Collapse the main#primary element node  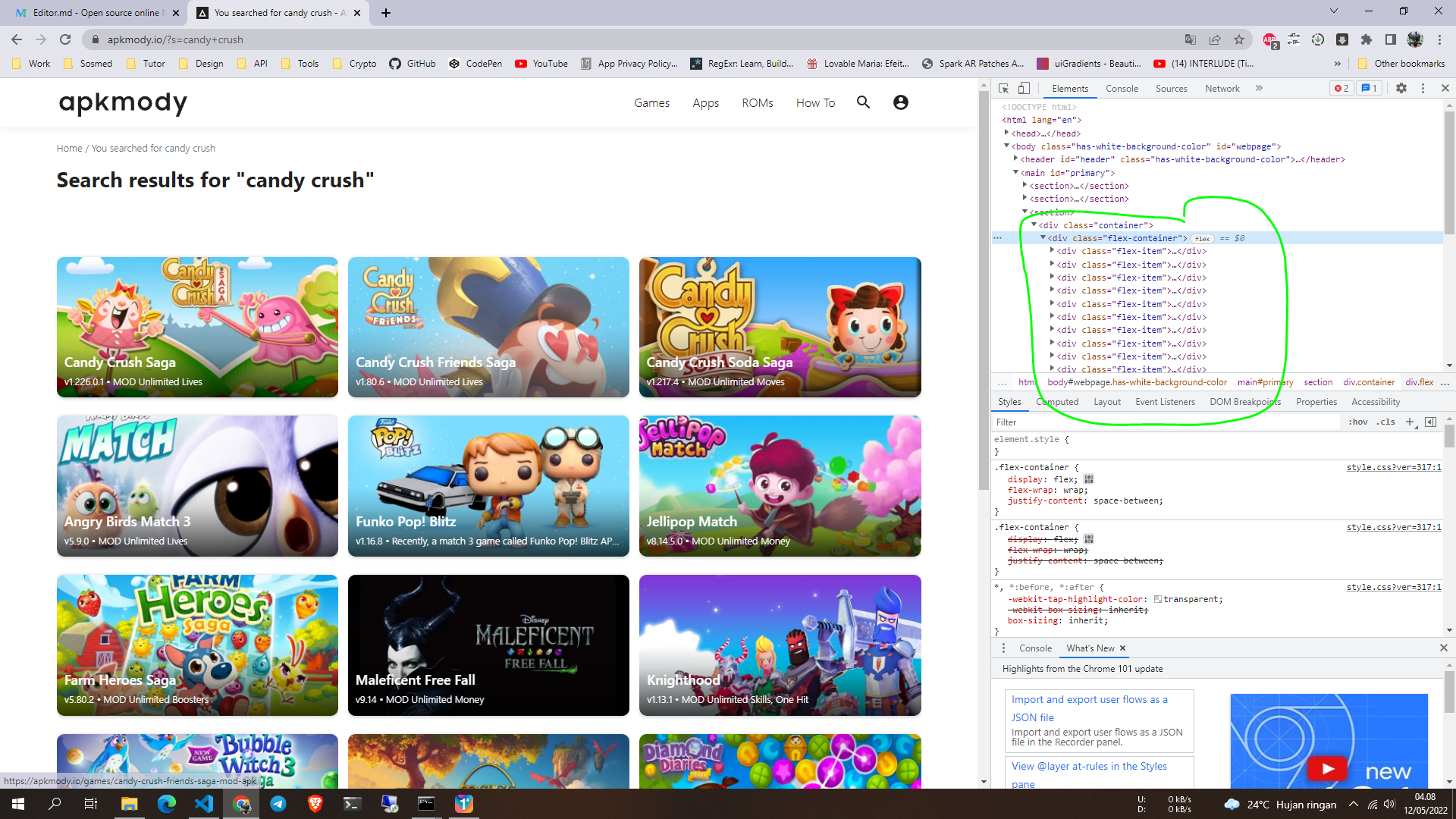click(x=1016, y=173)
